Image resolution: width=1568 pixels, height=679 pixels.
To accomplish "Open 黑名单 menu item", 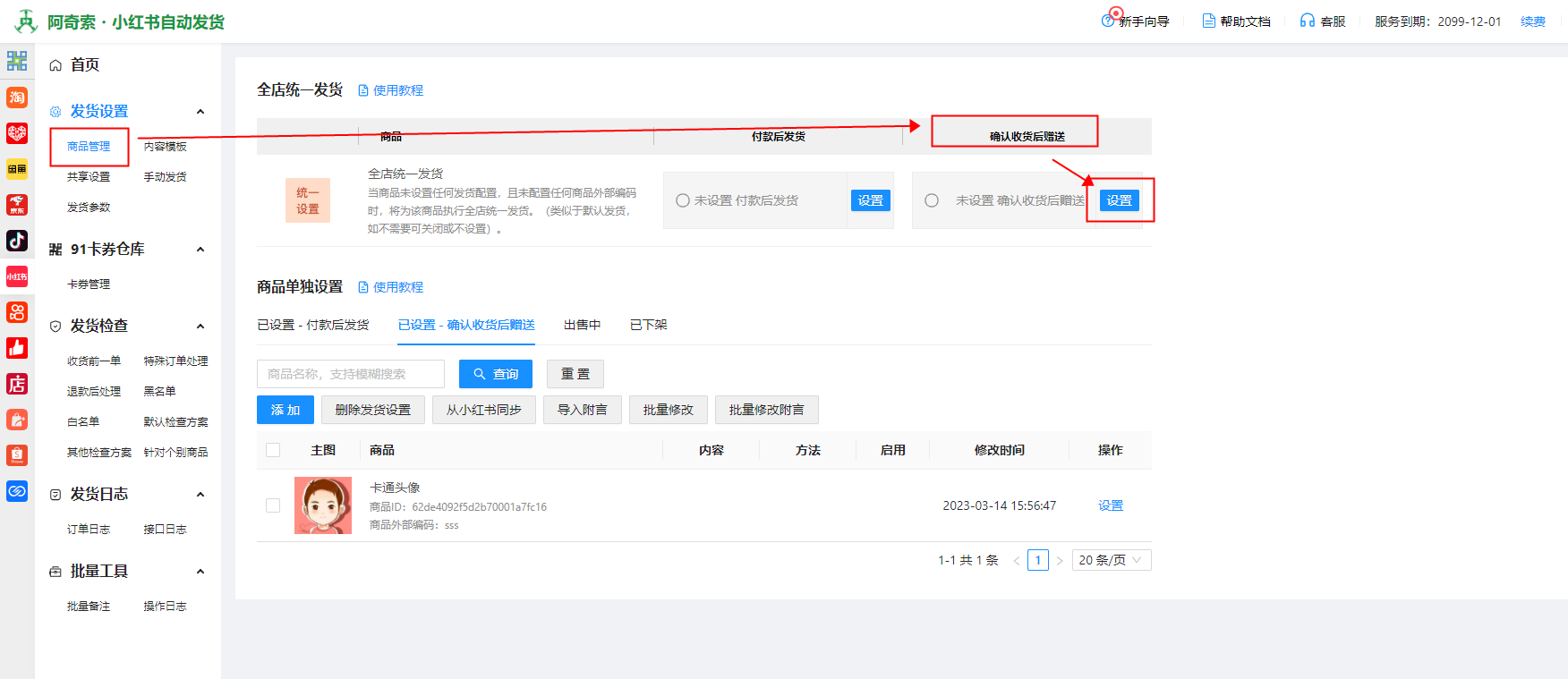I will point(160,392).
